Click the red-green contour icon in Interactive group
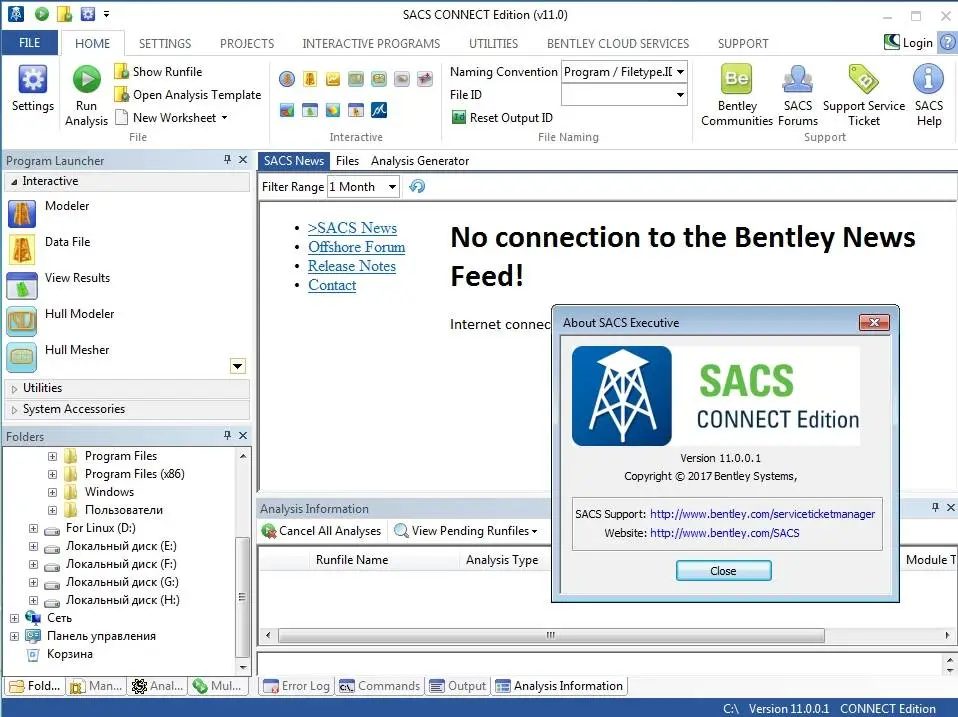 tap(287, 110)
